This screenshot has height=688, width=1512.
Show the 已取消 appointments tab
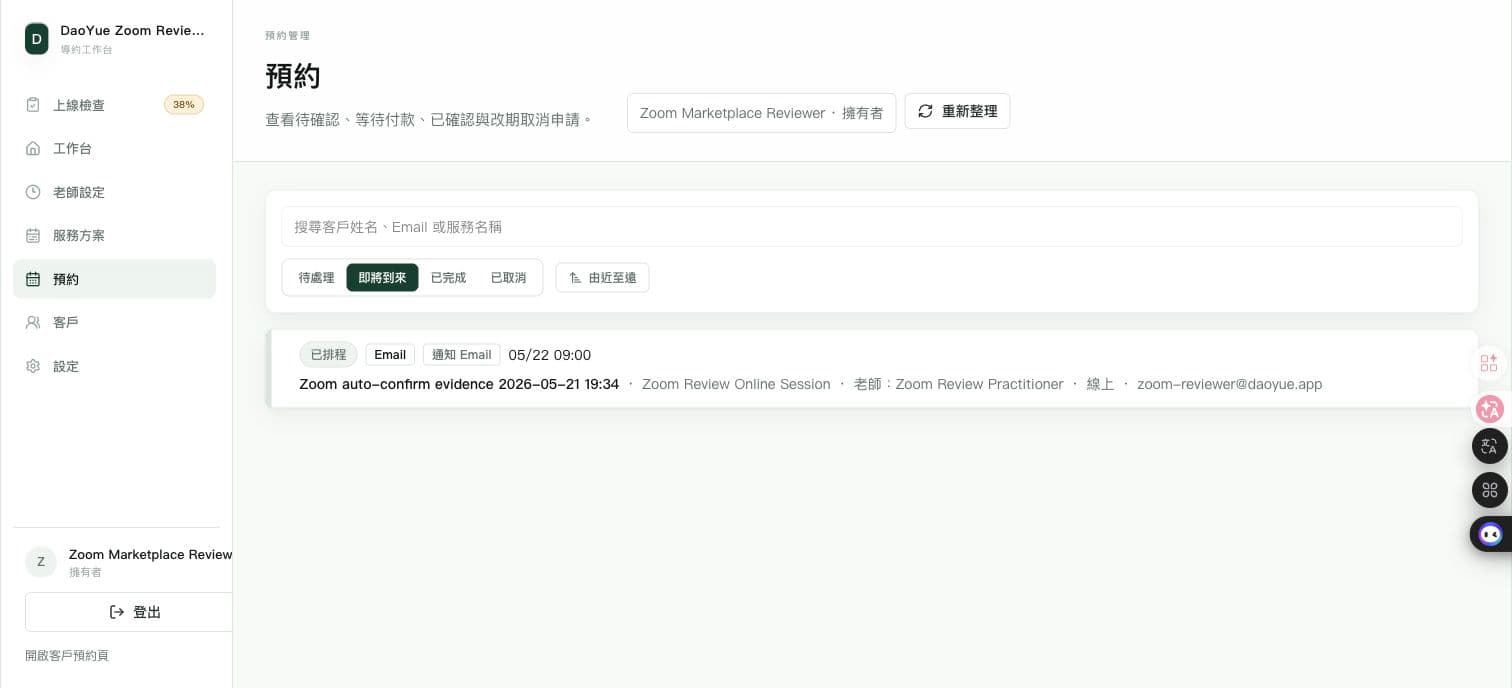click(x=508, y=278)
